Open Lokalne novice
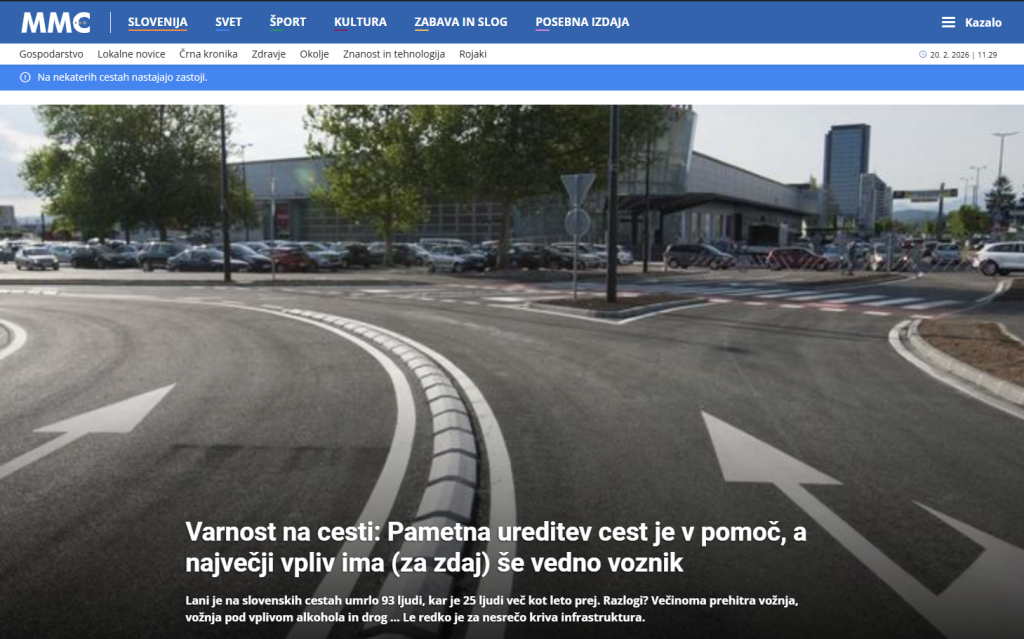 [131, 54]
